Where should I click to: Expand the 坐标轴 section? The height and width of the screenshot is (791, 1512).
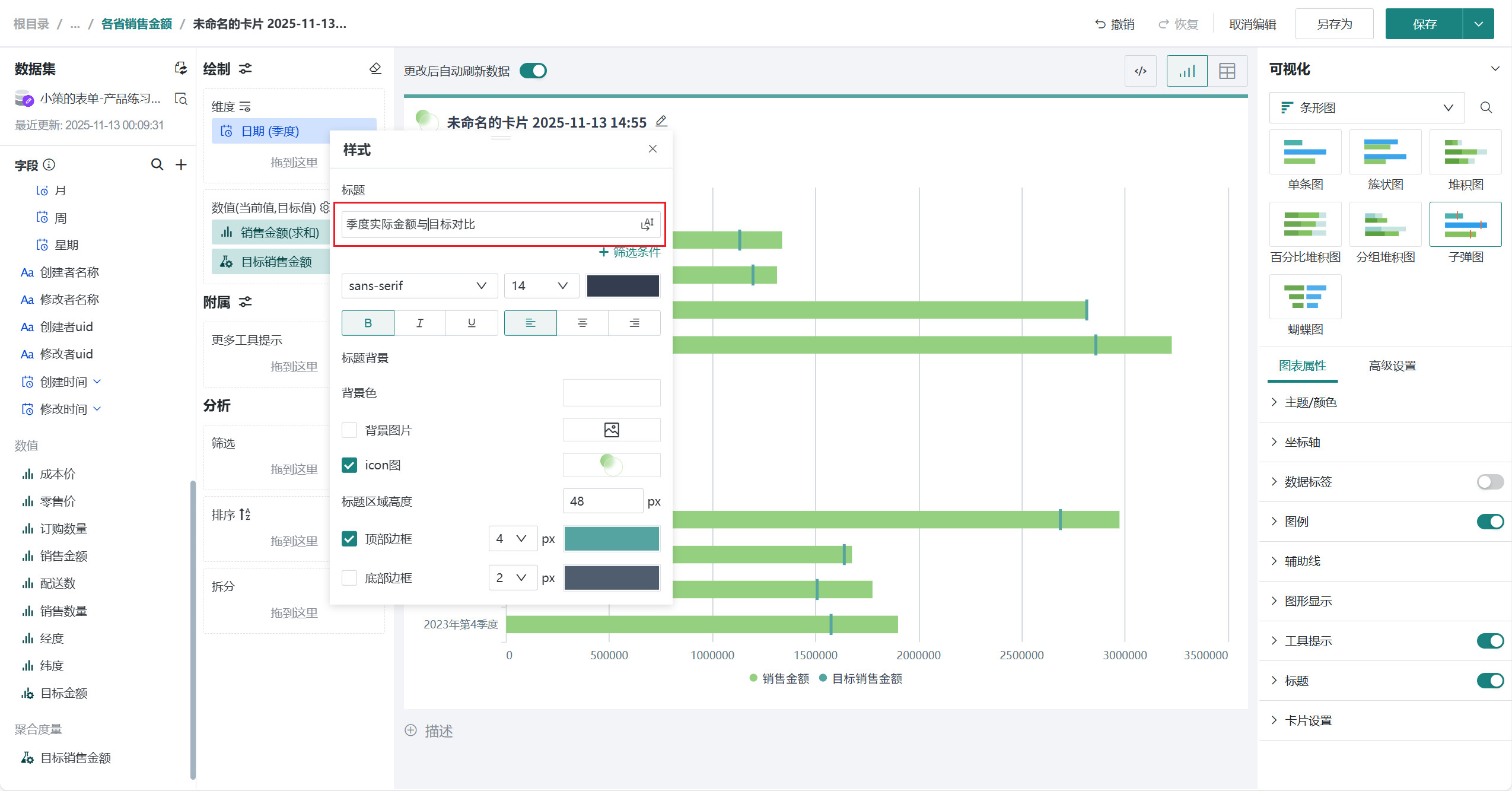coord(1302,442)
